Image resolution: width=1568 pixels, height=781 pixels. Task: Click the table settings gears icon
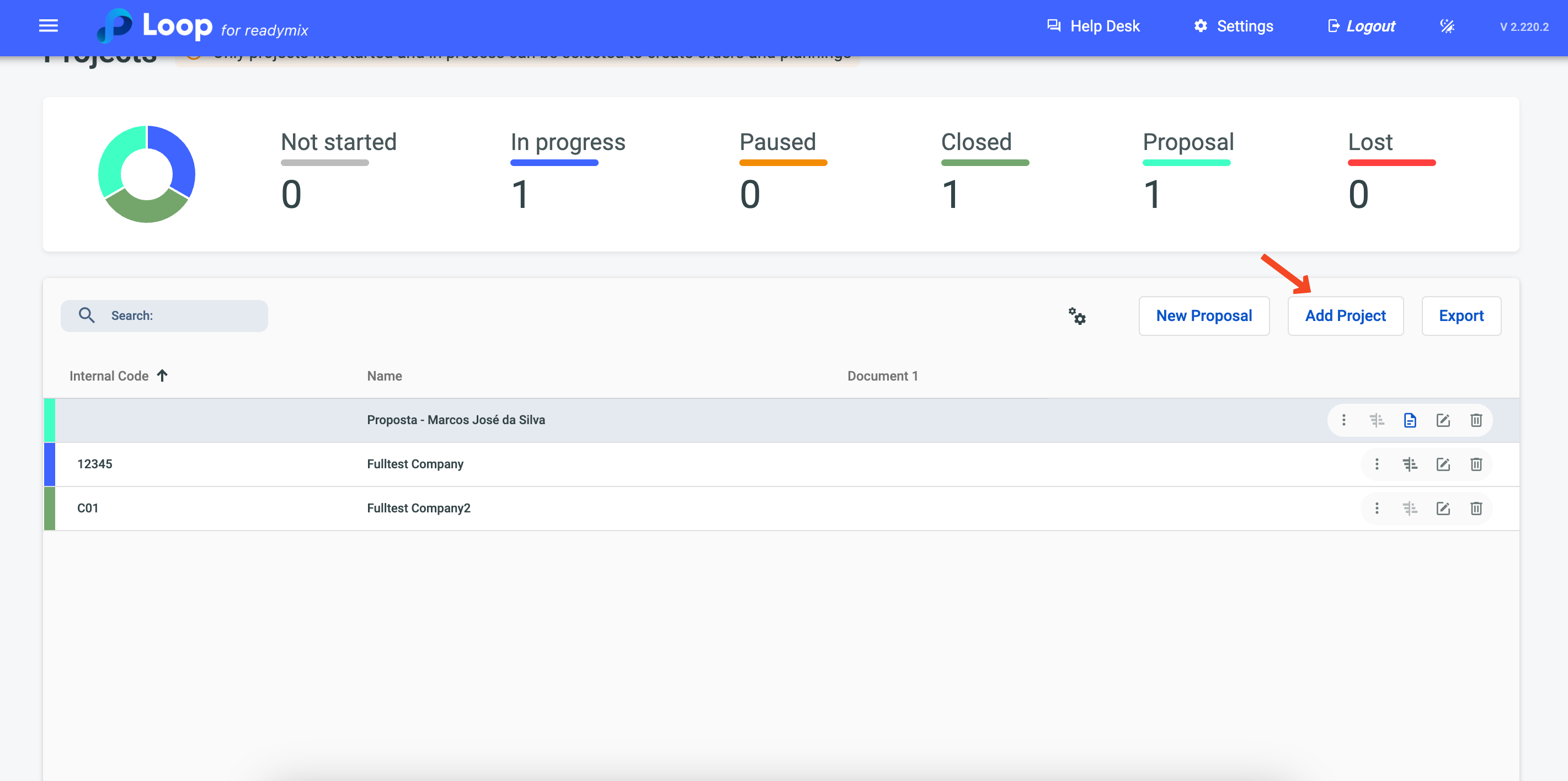pyautogui.click(x=1077, y=316)
